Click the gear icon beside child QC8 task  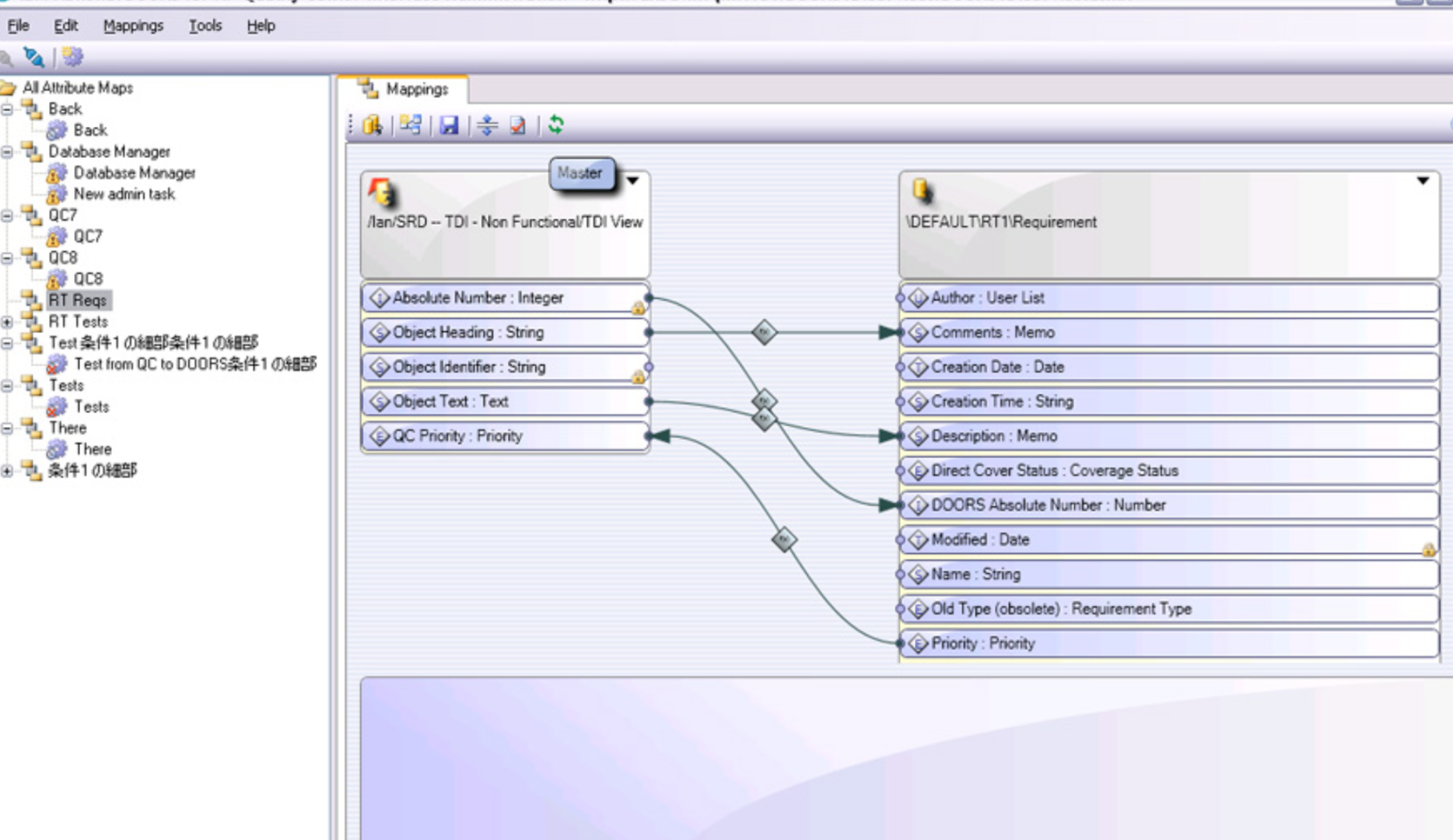pyautogui.click(x=57, y=278)
